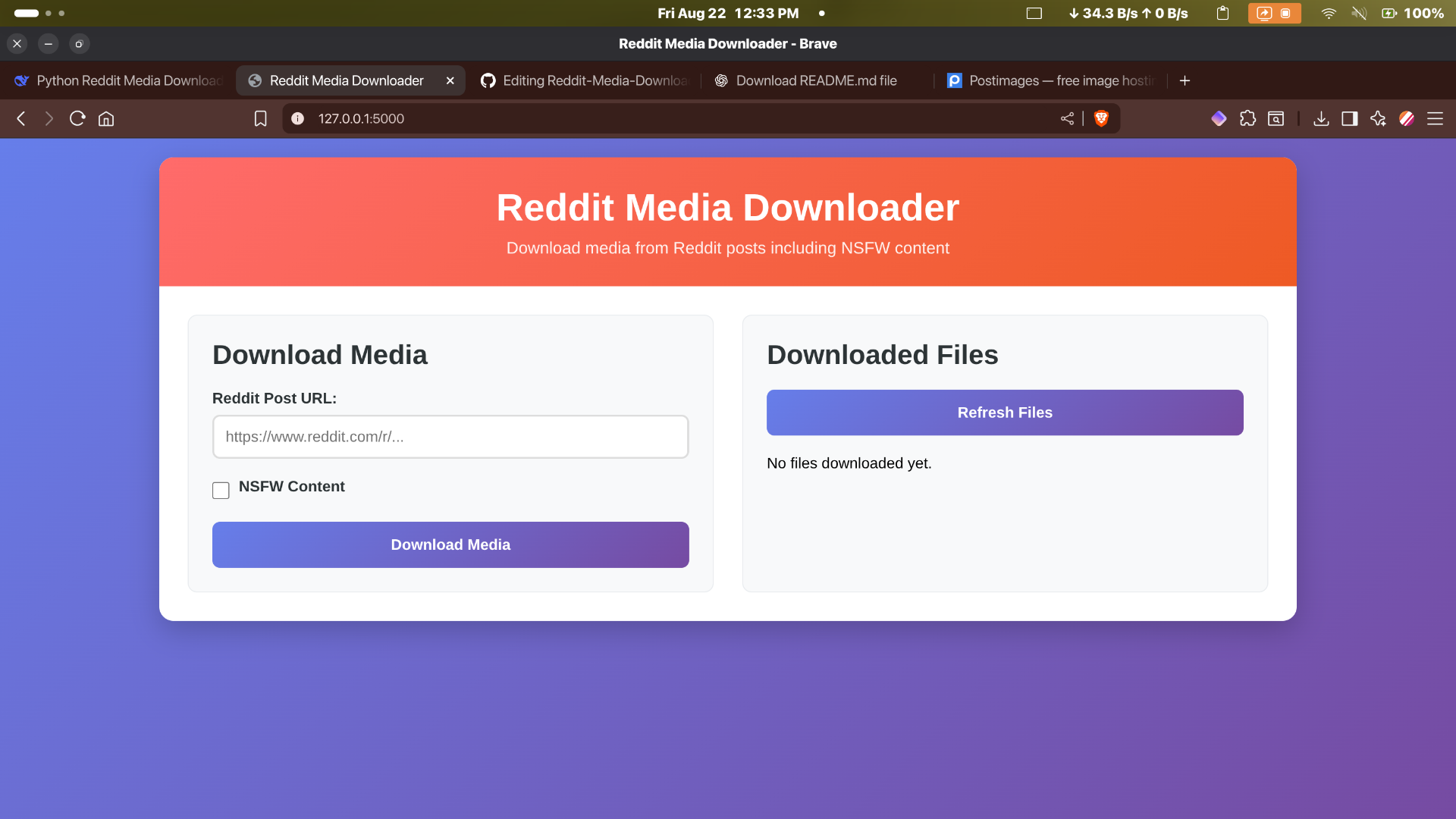
Task: Bookmark this page
Action: (x=260, y=118)
